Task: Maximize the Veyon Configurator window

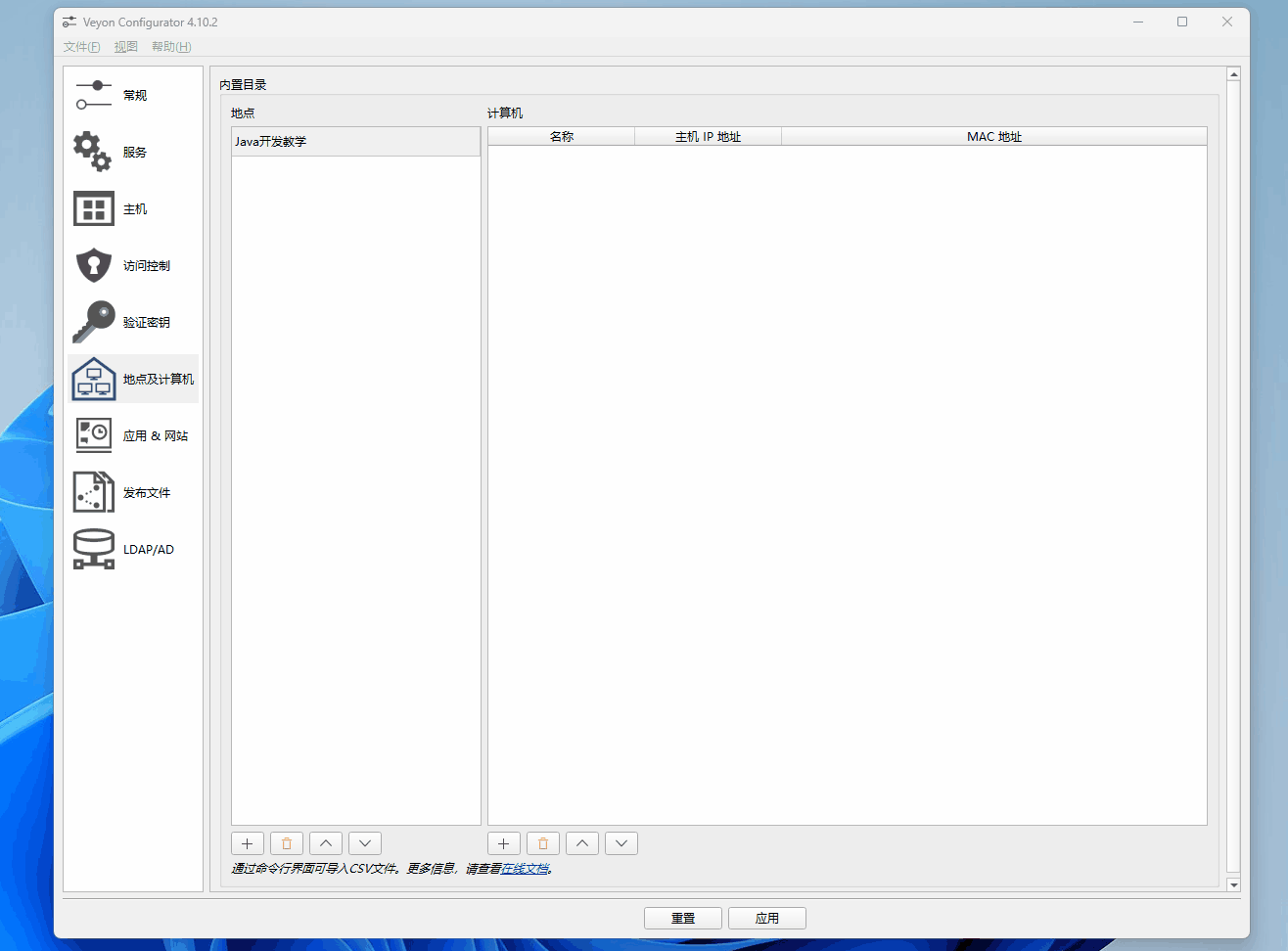Action: (x=1182, y=22)
